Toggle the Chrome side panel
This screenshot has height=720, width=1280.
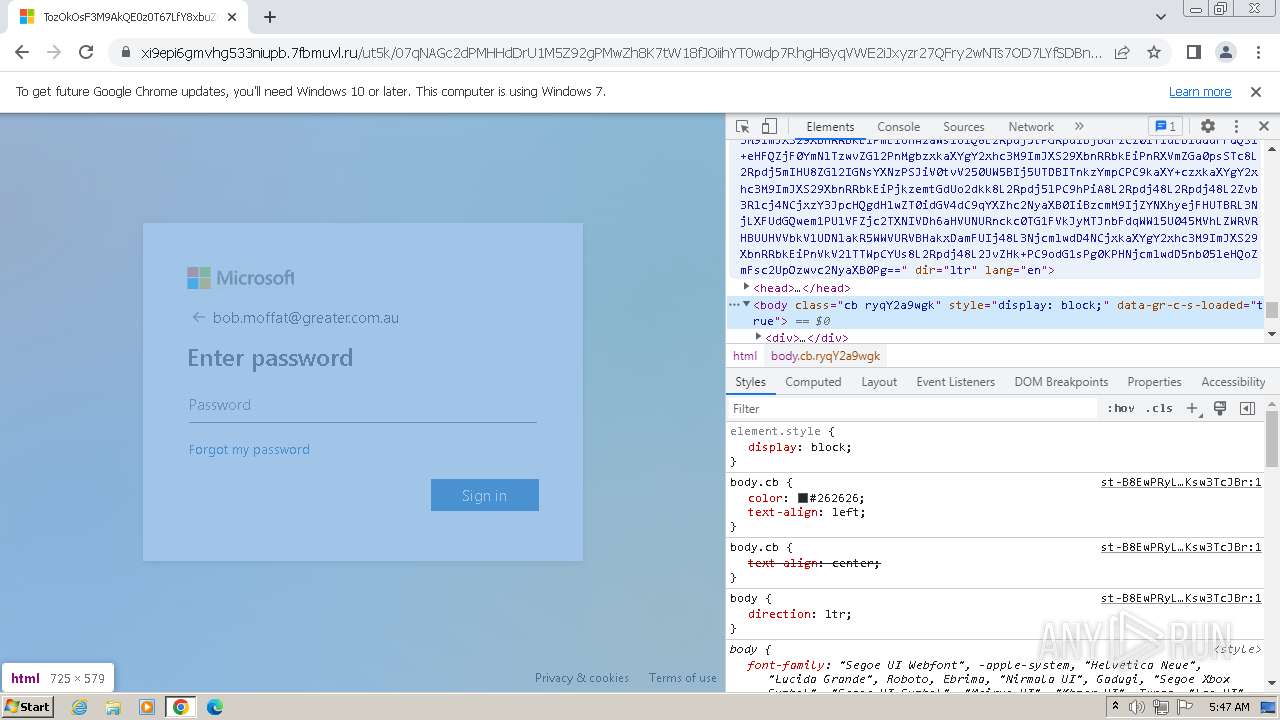click(x=1194, y=52)
